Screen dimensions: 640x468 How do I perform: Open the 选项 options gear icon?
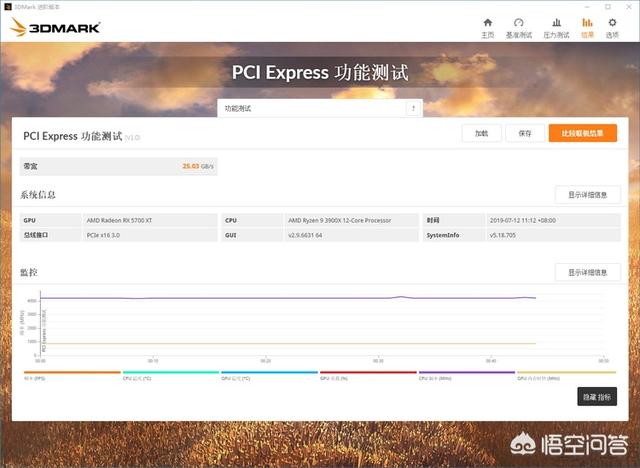coord(612,23)
